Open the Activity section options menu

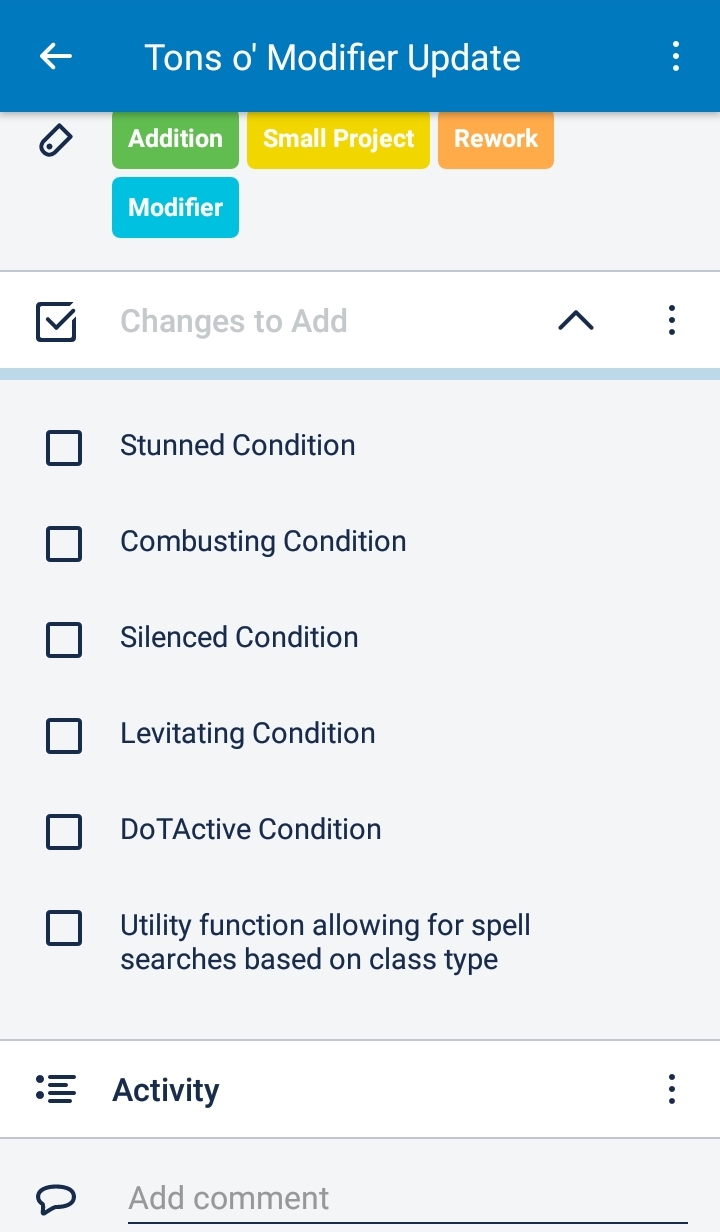point(672,1089)
